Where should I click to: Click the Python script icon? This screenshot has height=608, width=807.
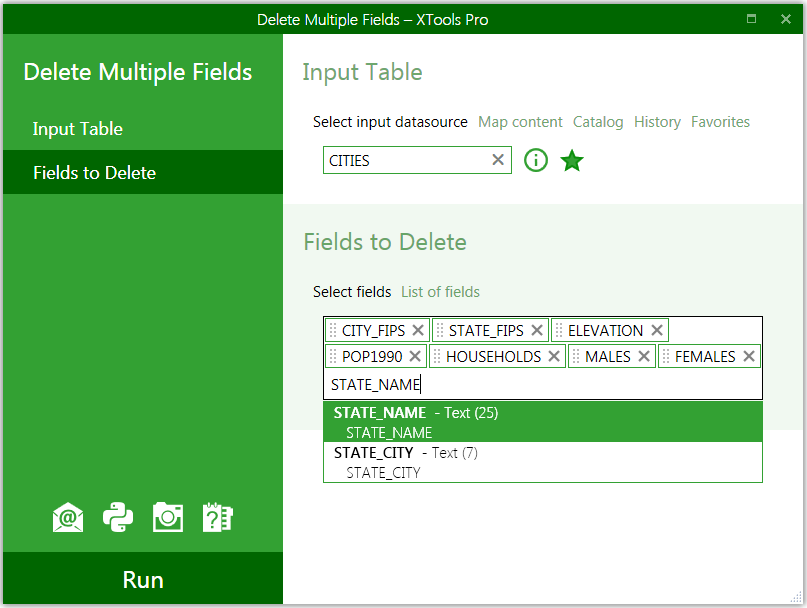118,517
